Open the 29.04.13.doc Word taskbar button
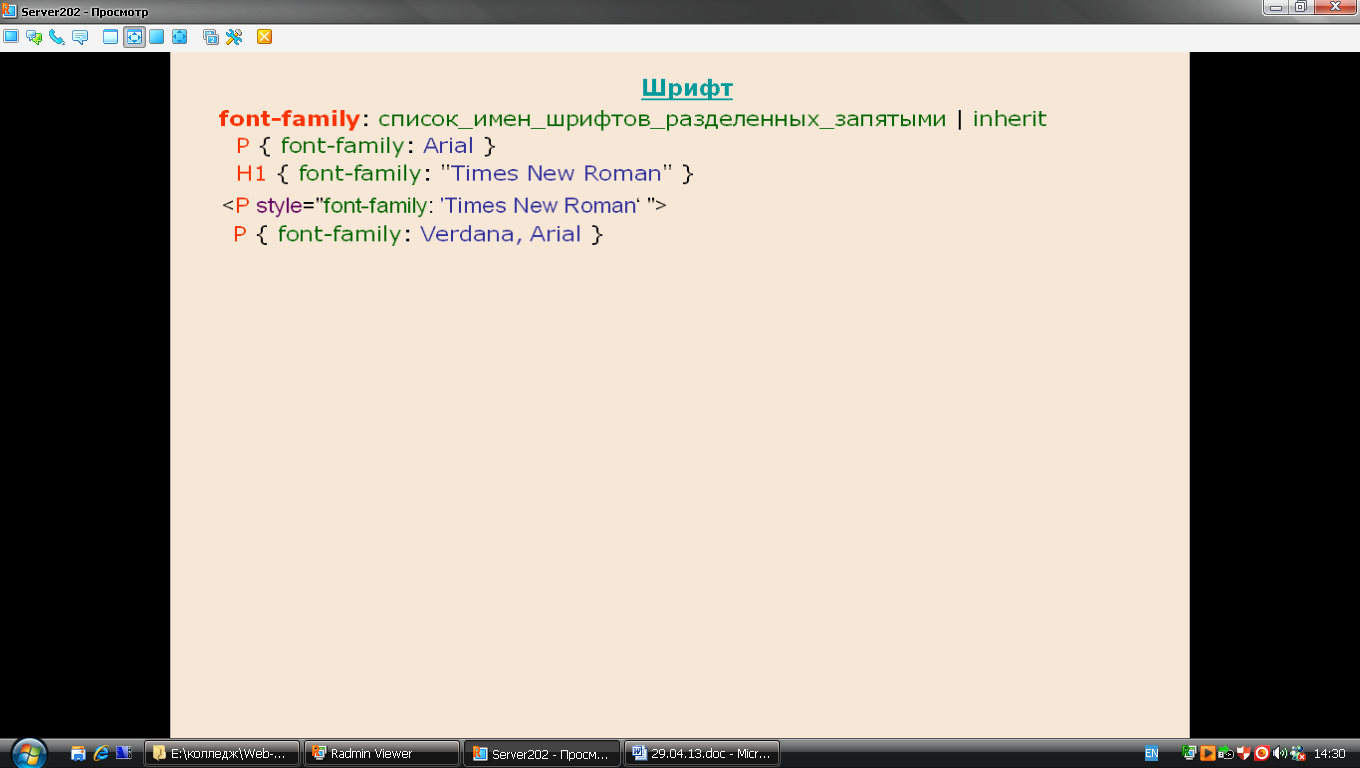Viewport: 1360px width, 768px height. pos(702,754)
